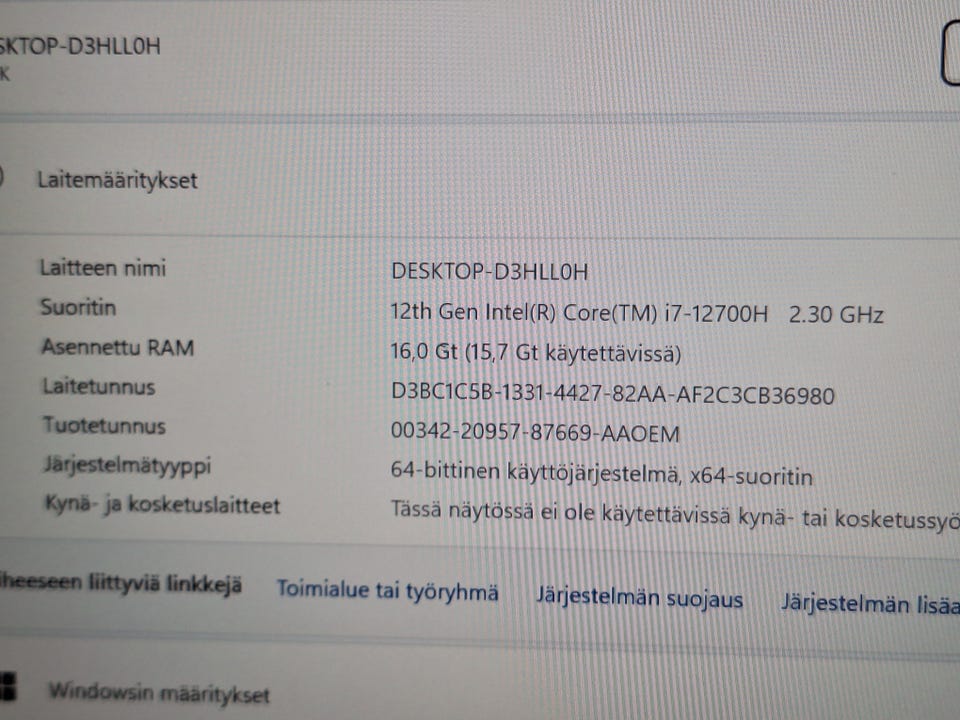Click the device ID D3BC1C5B-1331-4427-82AA-AF2C3CB36980

point(612,394)
